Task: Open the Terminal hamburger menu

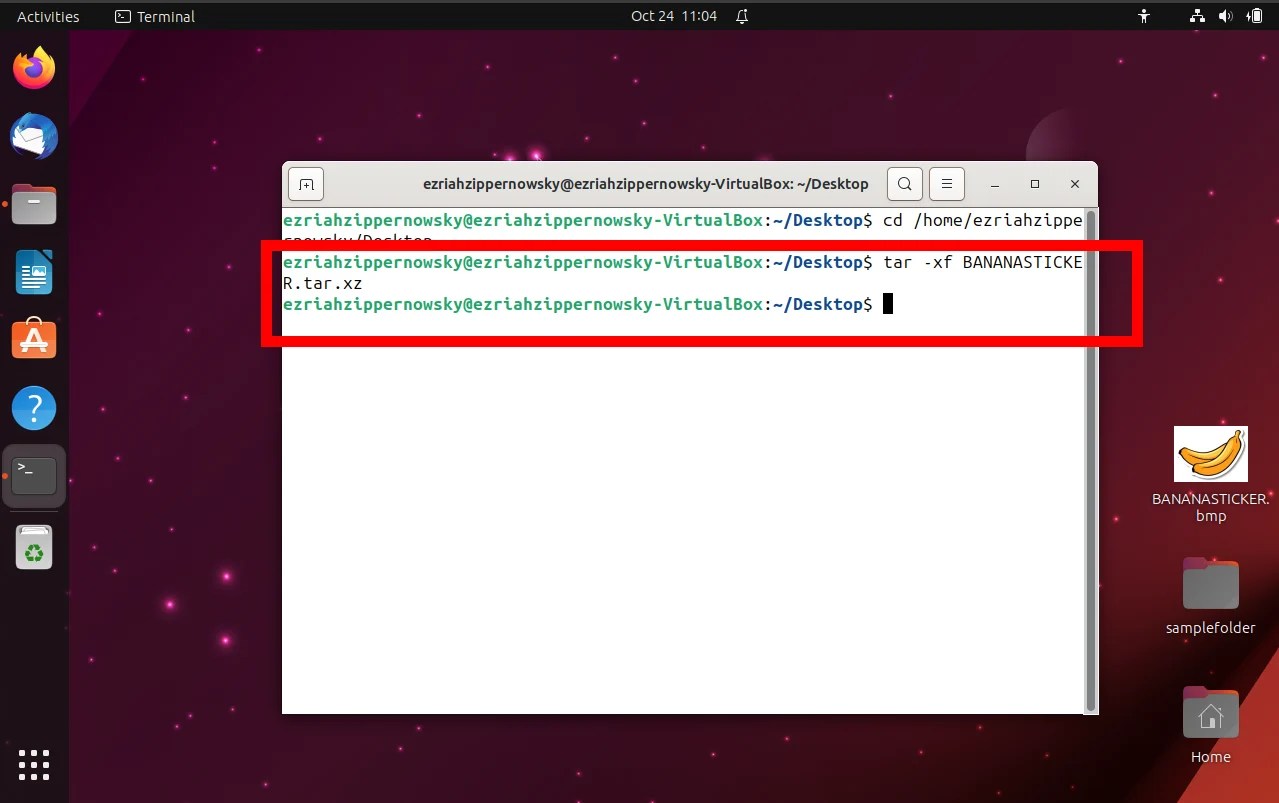Action: (946, 183)
